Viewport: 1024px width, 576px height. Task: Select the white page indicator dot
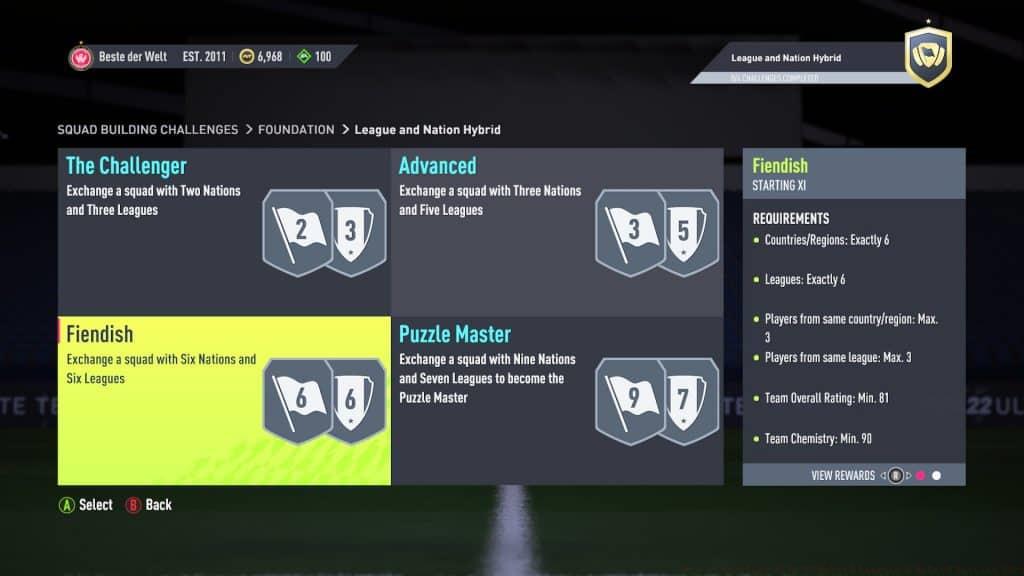936,475
